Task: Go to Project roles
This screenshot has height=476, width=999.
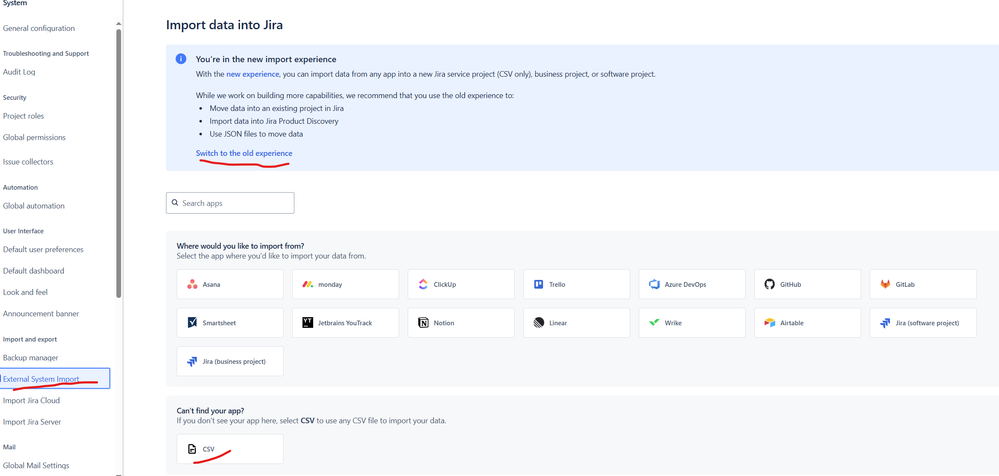Action: click(24, 116)
